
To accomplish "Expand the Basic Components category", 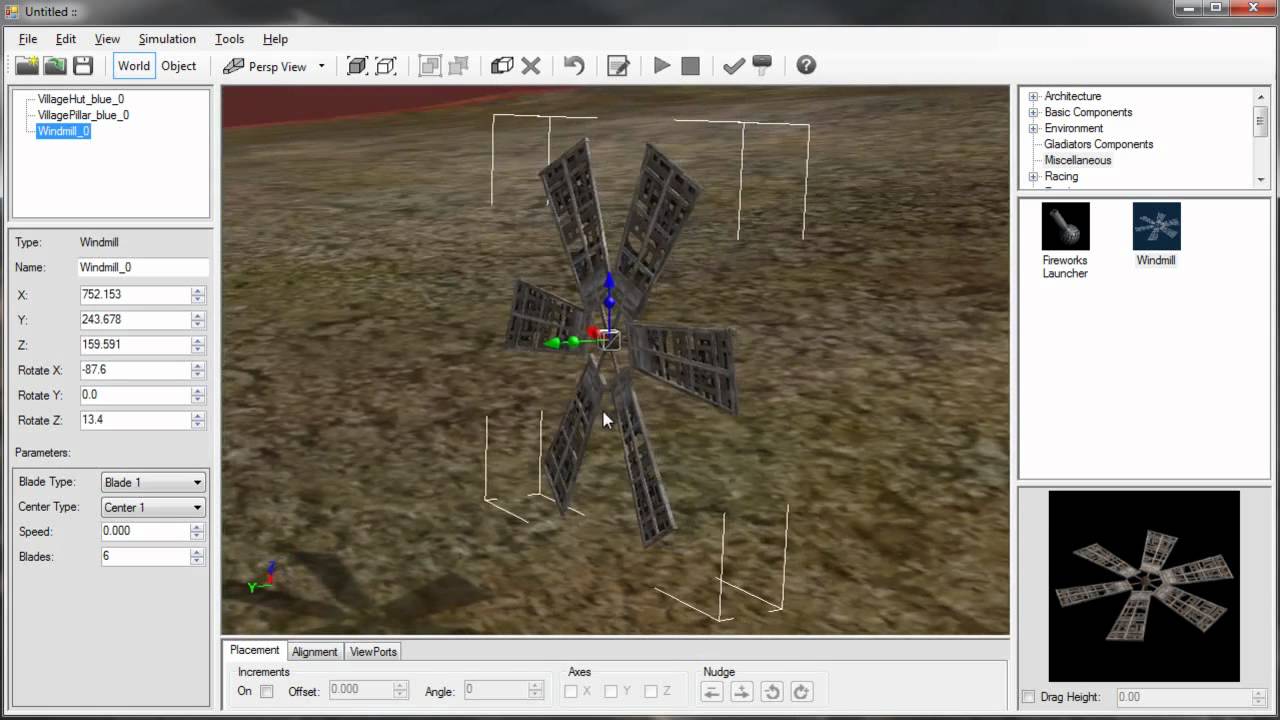I will (x=1034, y=112).
